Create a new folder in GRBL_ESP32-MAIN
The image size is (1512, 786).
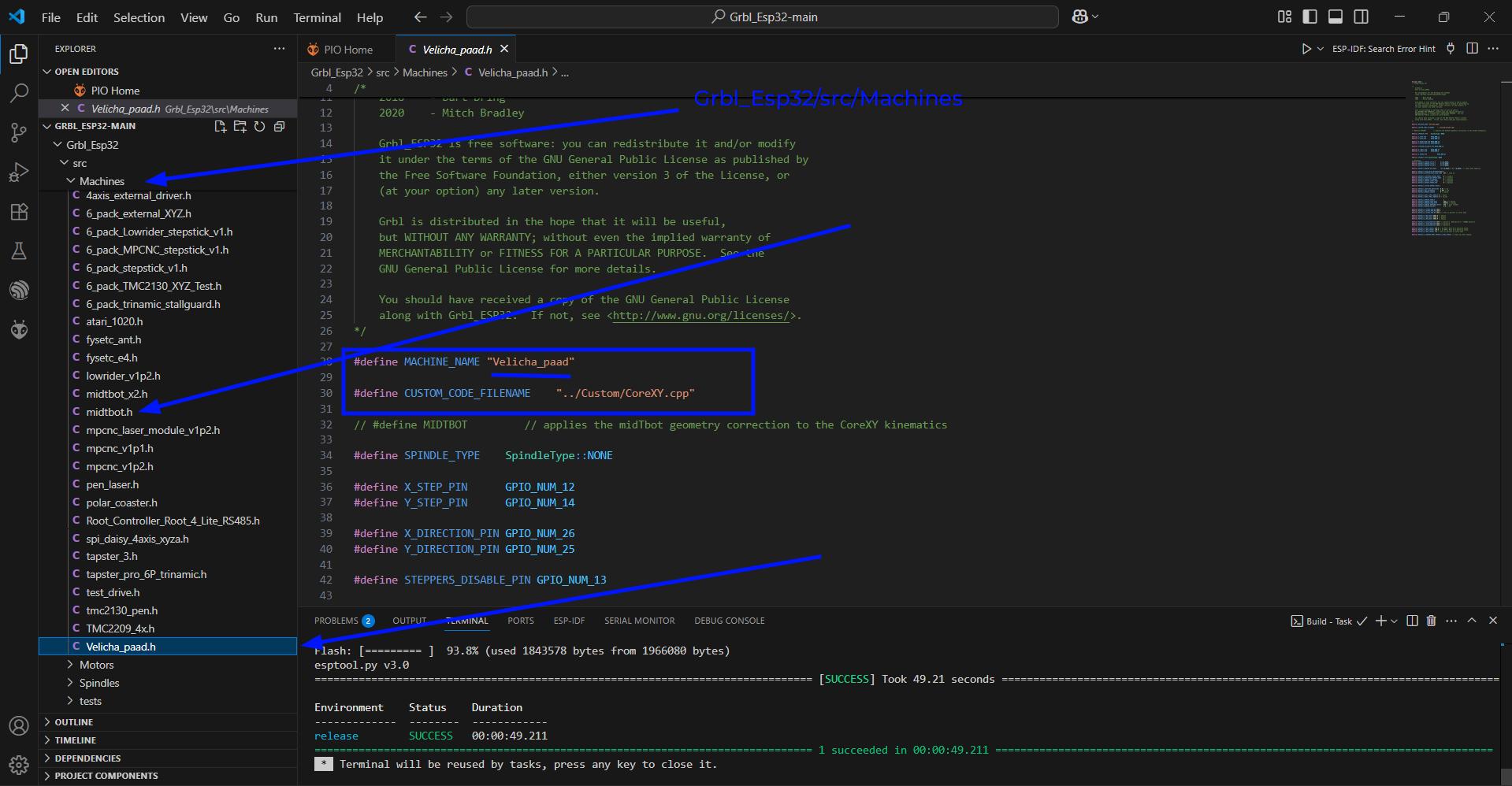[x=240, y=126]
